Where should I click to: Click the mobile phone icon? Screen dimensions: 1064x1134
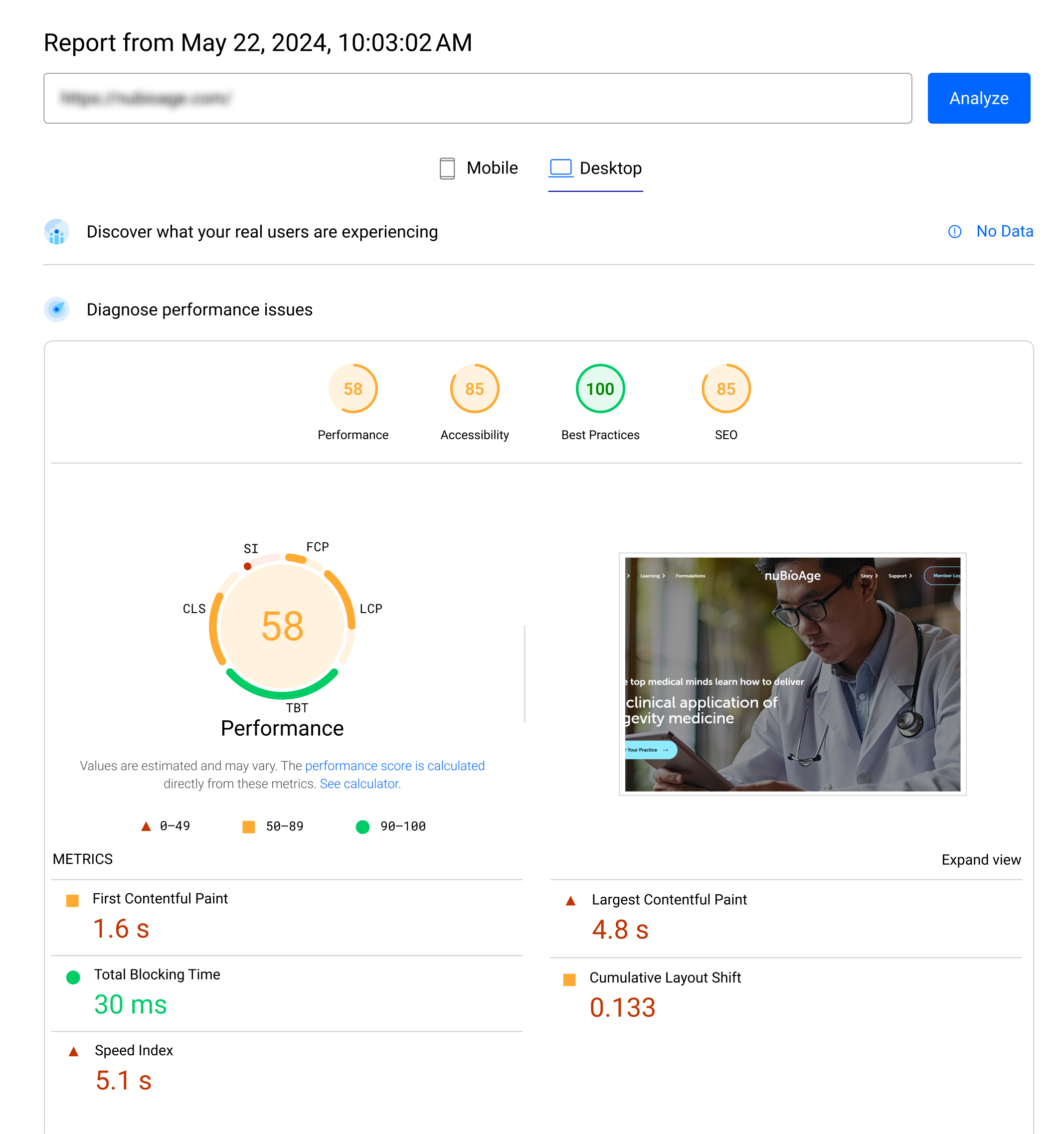[447, 168]
